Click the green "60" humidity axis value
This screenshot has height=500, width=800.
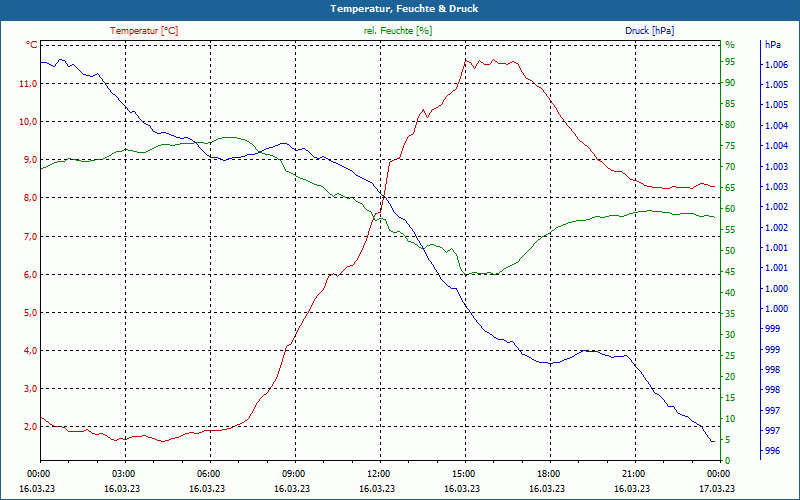coord(730,208)
